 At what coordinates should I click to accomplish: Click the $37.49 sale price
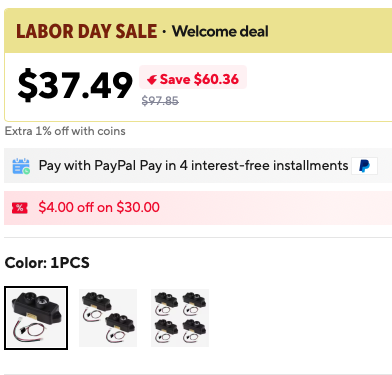click(75, 85)
